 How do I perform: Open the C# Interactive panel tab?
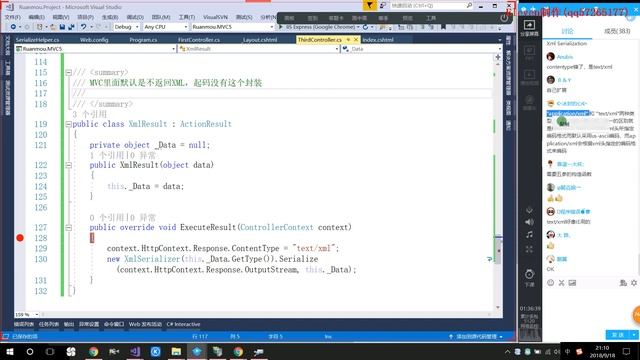point(183,324)
